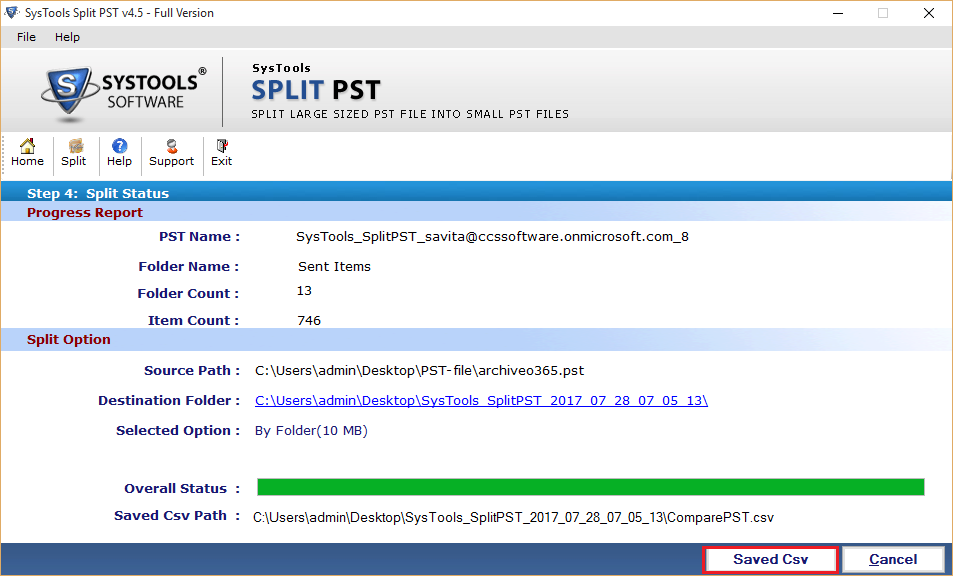Click the Saved Csv button
The image size is (953, 576).
point(770,559)
